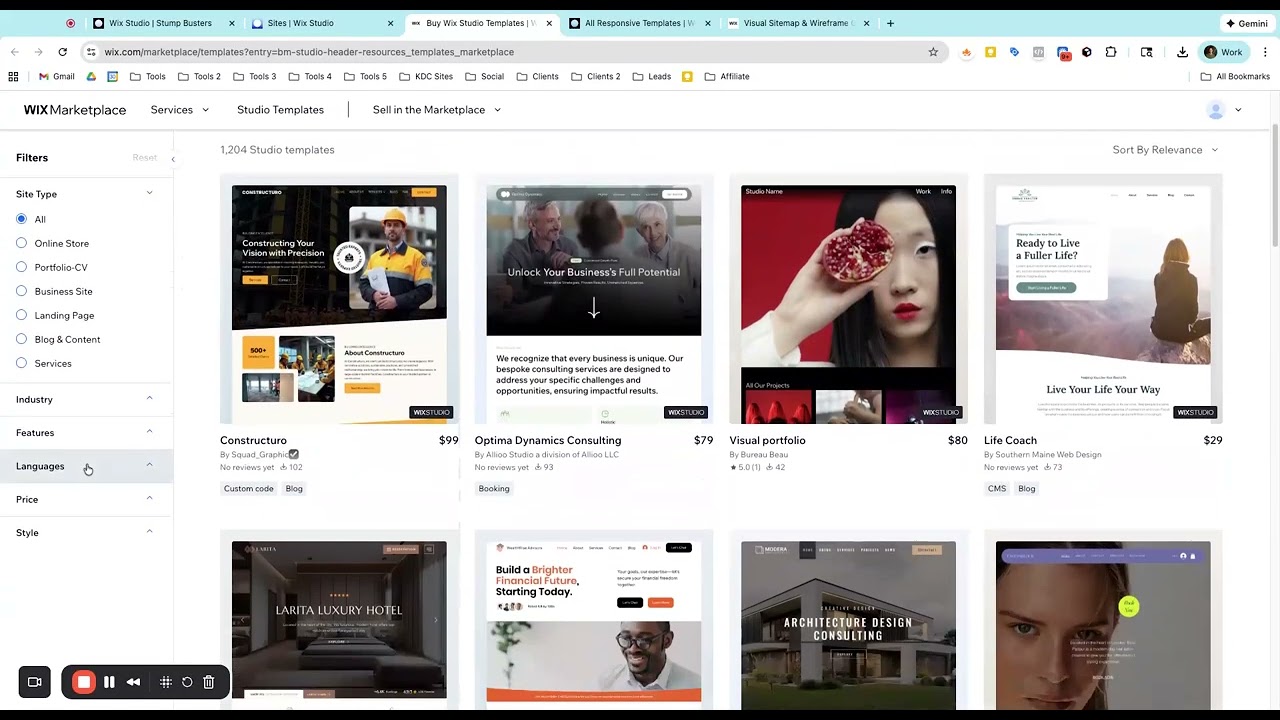
Task: Click the address bar URL field
Action: pos(510,52)
